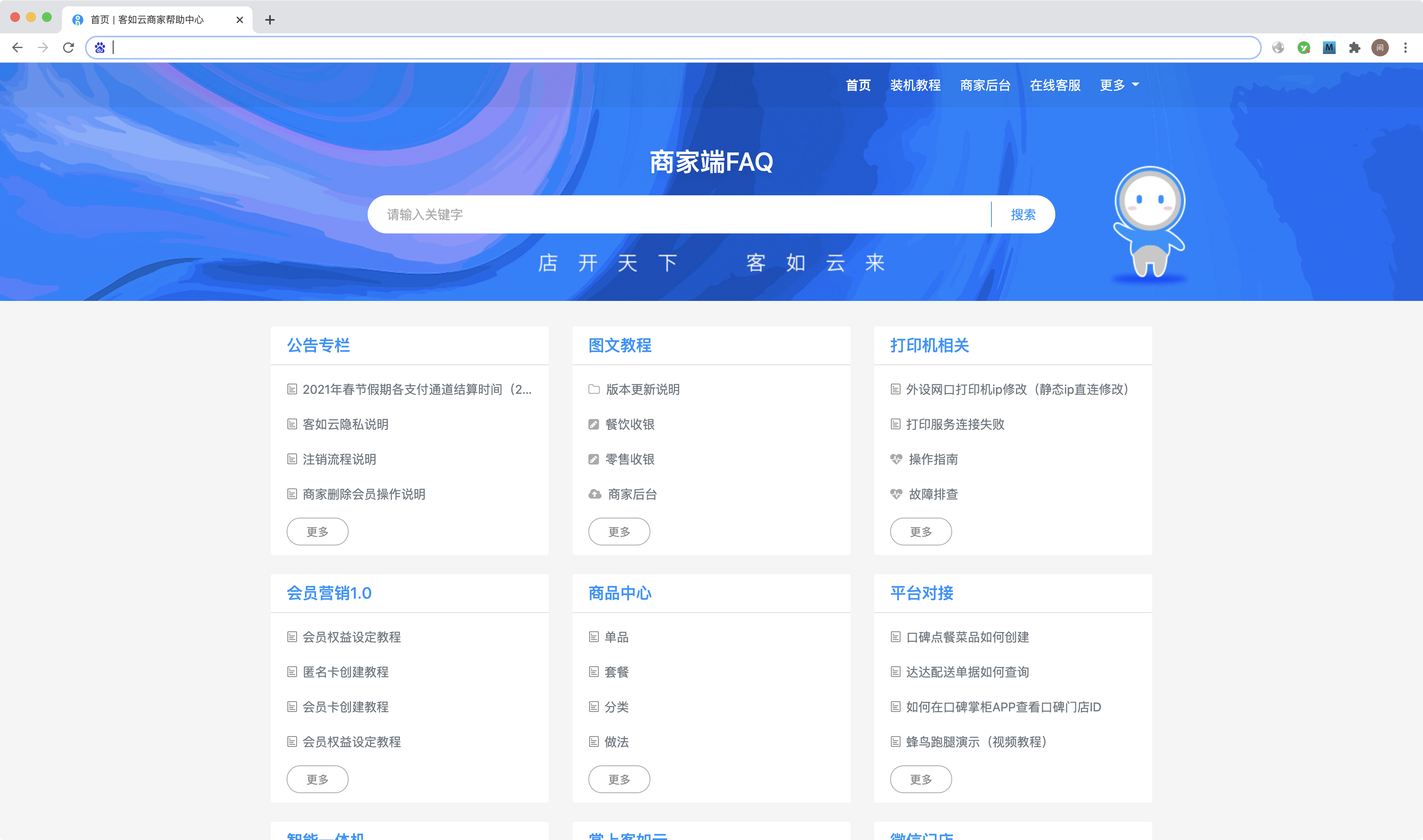Open 口碑点餐菜品如何创建 article
This screenshot has width=1423, height=840.
click(967, 638)
